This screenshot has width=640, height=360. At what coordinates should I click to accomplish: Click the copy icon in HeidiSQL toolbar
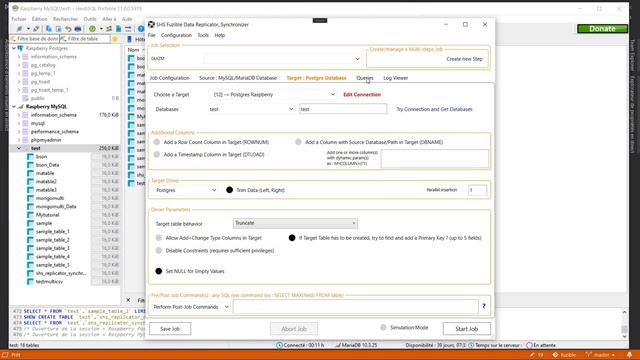(49, 29)
